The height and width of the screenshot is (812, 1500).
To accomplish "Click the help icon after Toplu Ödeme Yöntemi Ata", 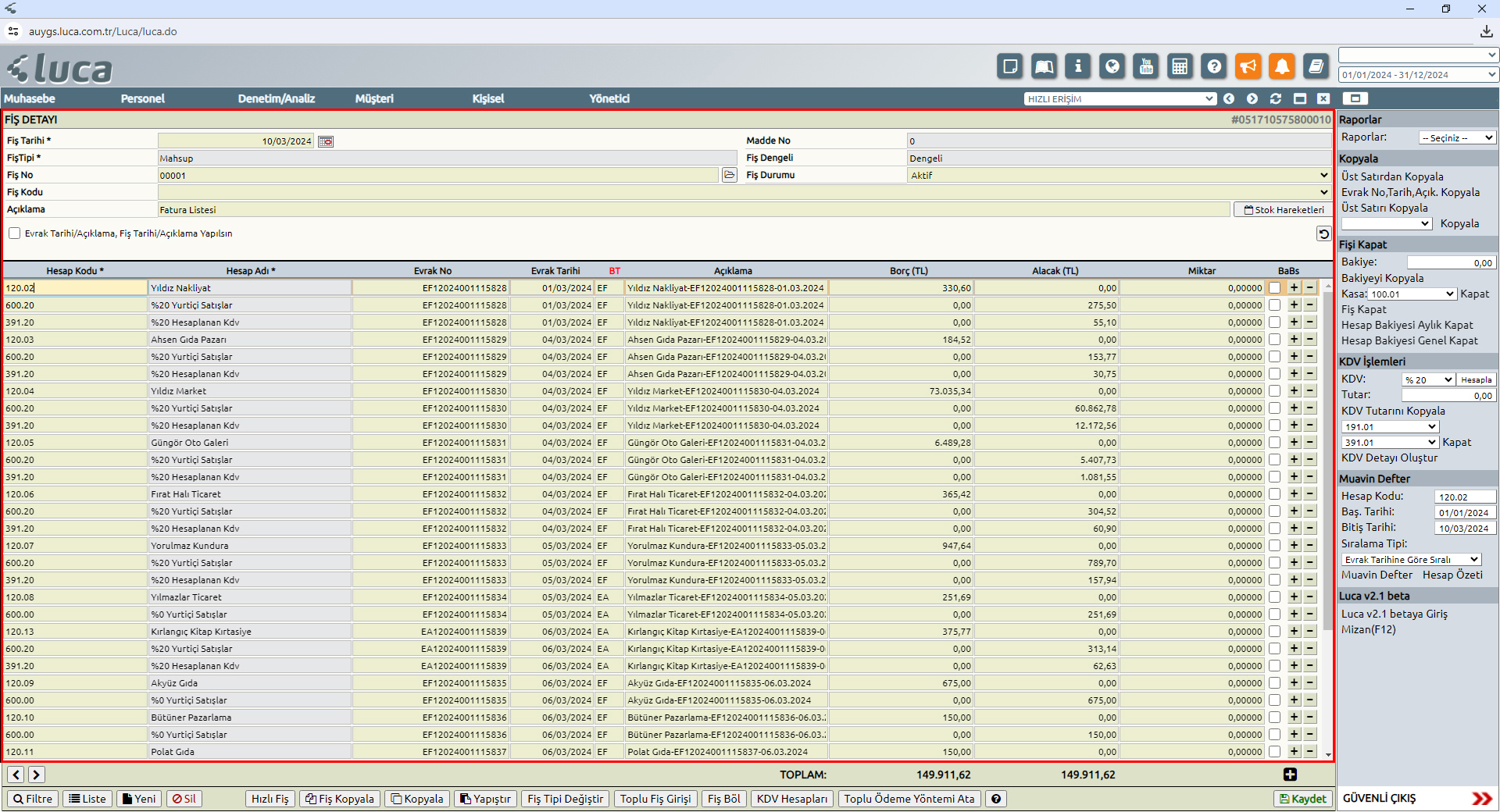I will 995,799.
